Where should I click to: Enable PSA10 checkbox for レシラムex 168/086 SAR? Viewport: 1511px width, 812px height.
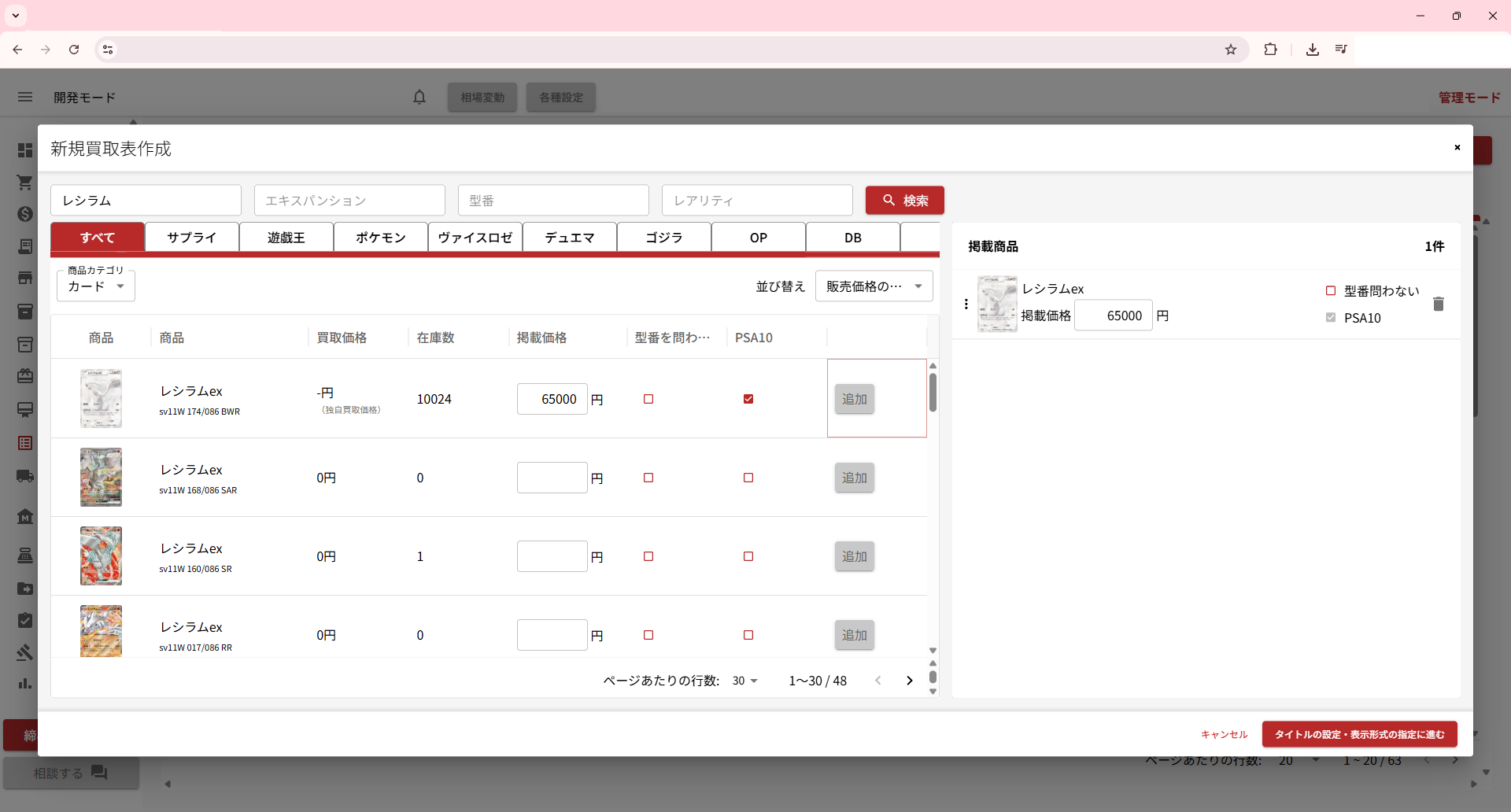(x=748, y=478)
